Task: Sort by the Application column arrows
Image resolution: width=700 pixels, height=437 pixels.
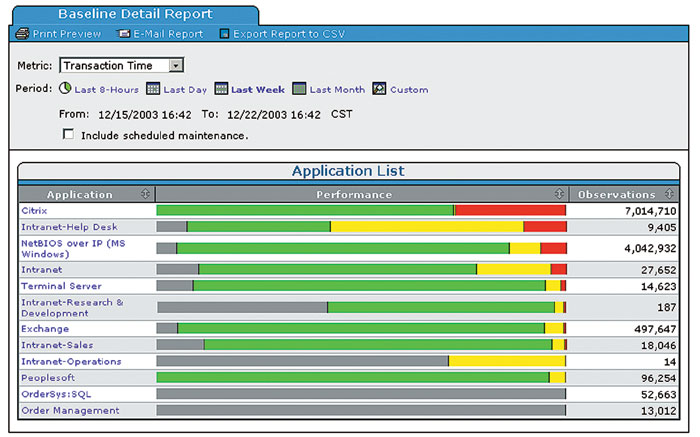Action: [147, 194]
